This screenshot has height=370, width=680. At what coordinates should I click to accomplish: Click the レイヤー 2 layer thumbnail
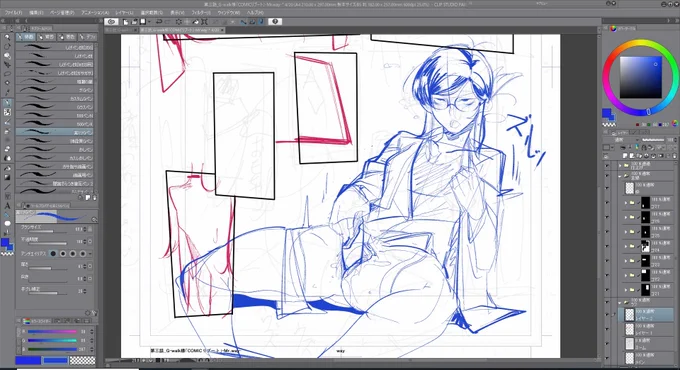pyautogui.click(x=629, y=315)
